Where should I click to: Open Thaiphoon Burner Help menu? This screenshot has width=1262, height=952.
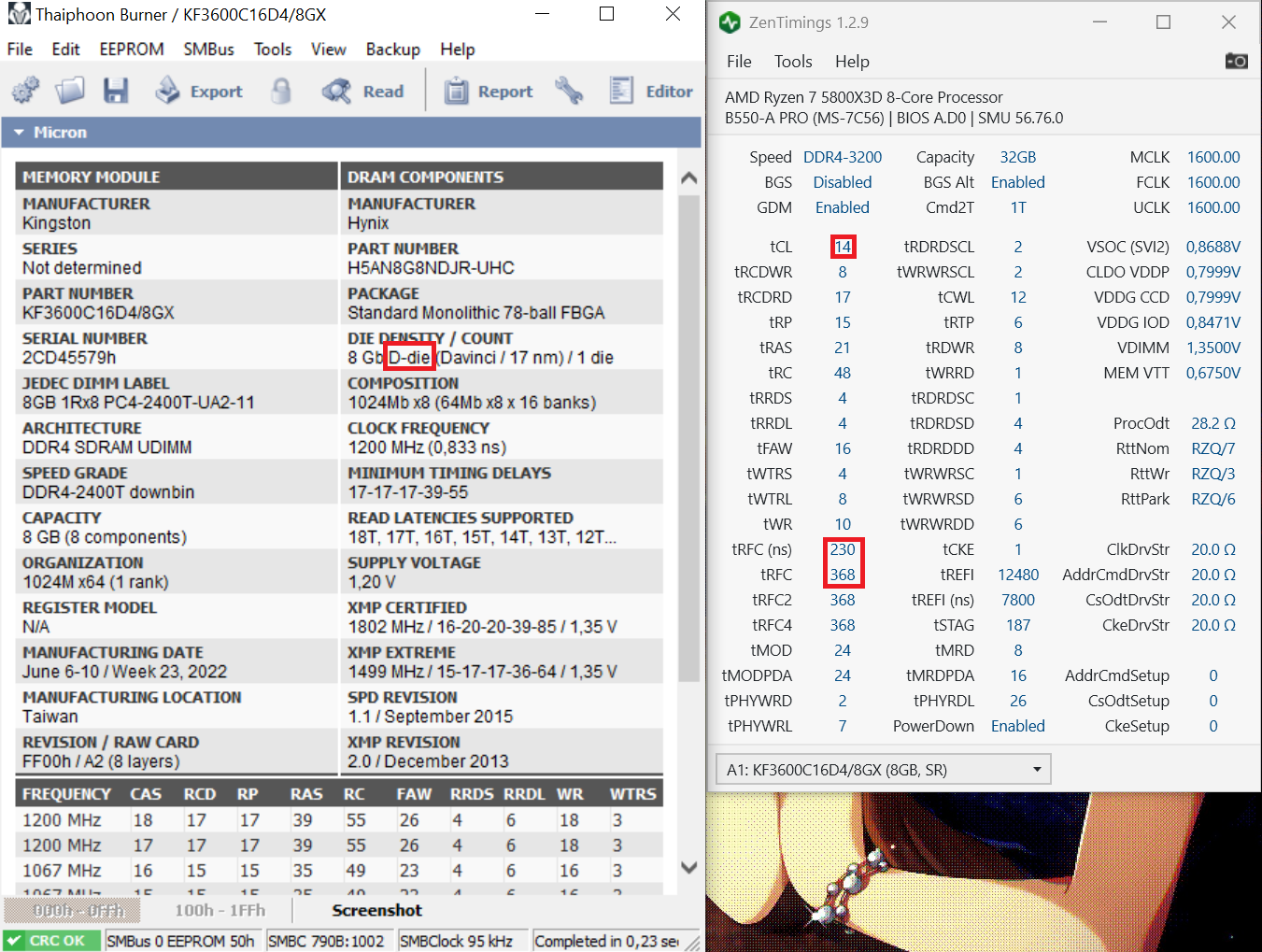458,50
